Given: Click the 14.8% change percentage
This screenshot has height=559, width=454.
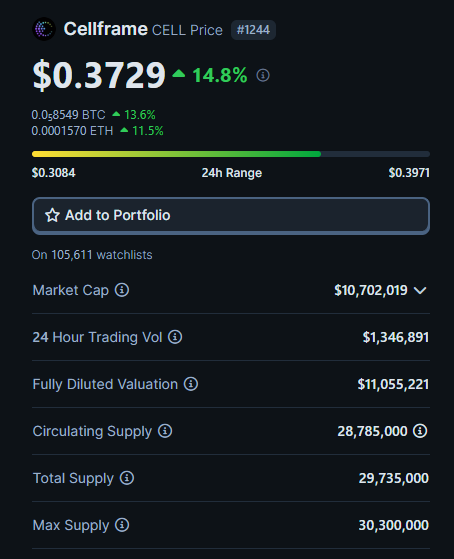Looking at the screenshot, I should [x=220, y=75].
